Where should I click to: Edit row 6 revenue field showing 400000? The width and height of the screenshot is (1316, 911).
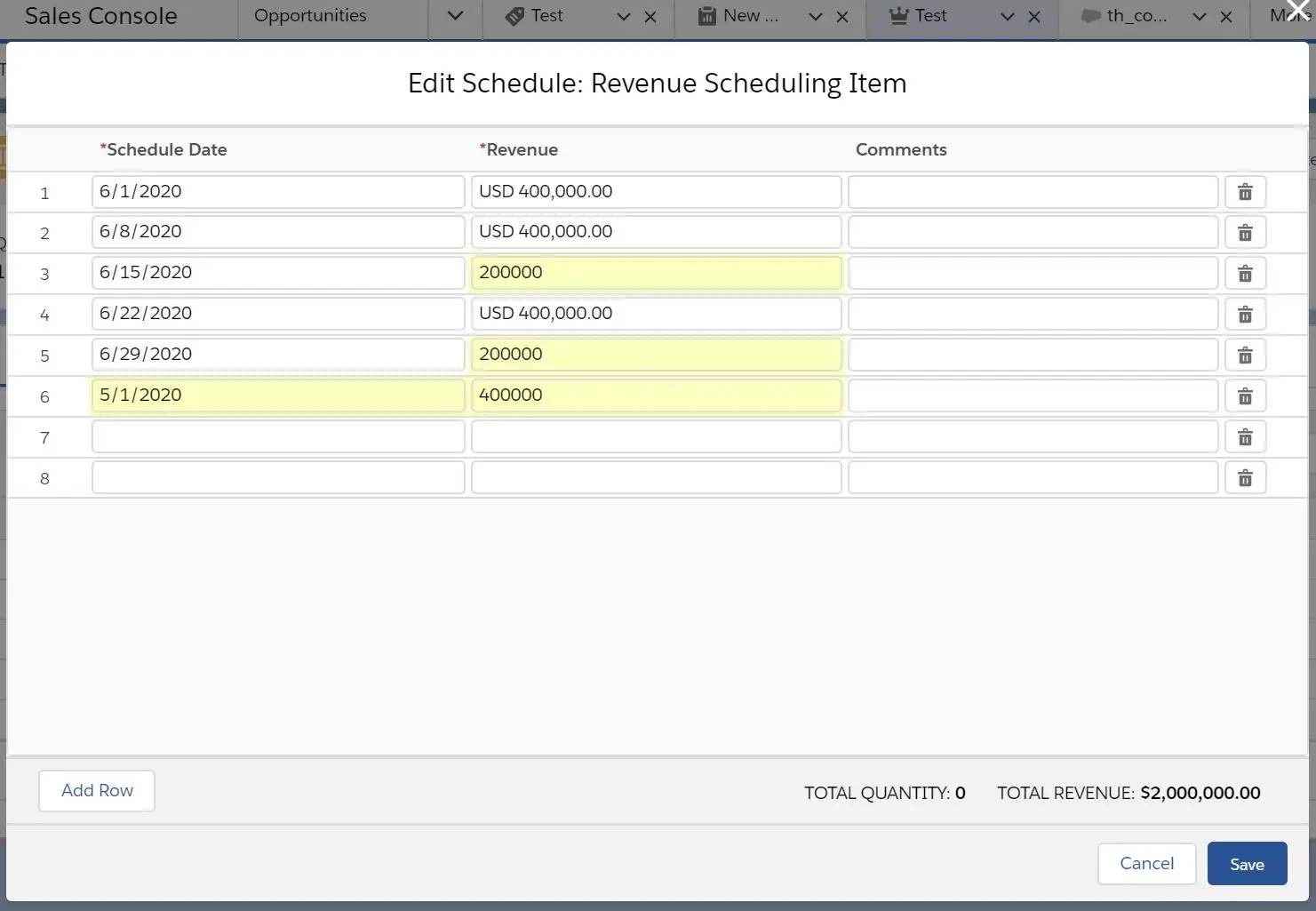[x=657, y=396]
